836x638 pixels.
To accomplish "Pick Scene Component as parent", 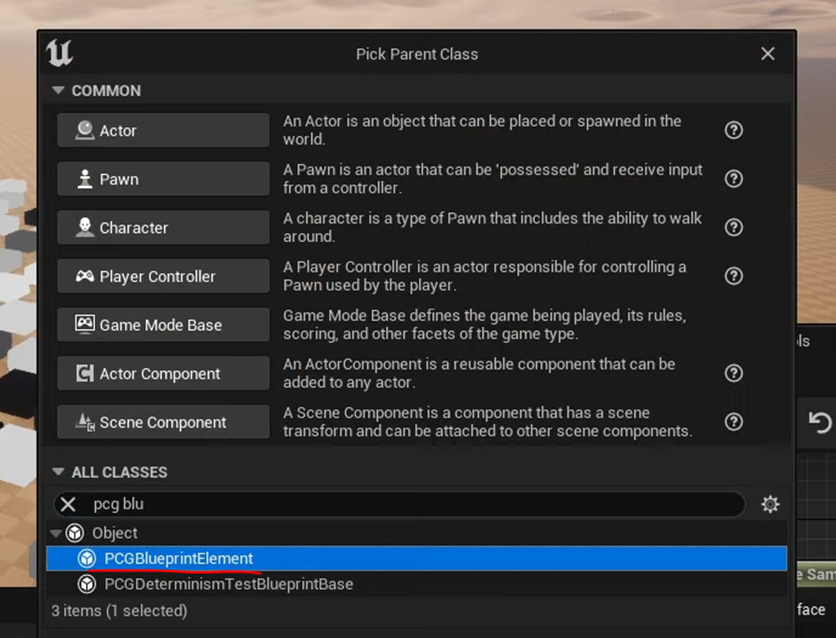I will [x=163, y=422].
